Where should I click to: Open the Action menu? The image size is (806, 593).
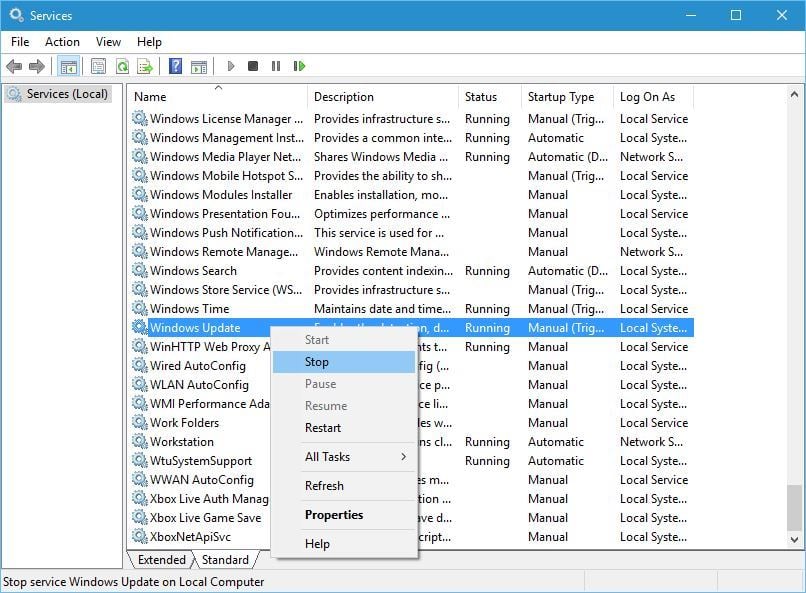coord(62,42)
